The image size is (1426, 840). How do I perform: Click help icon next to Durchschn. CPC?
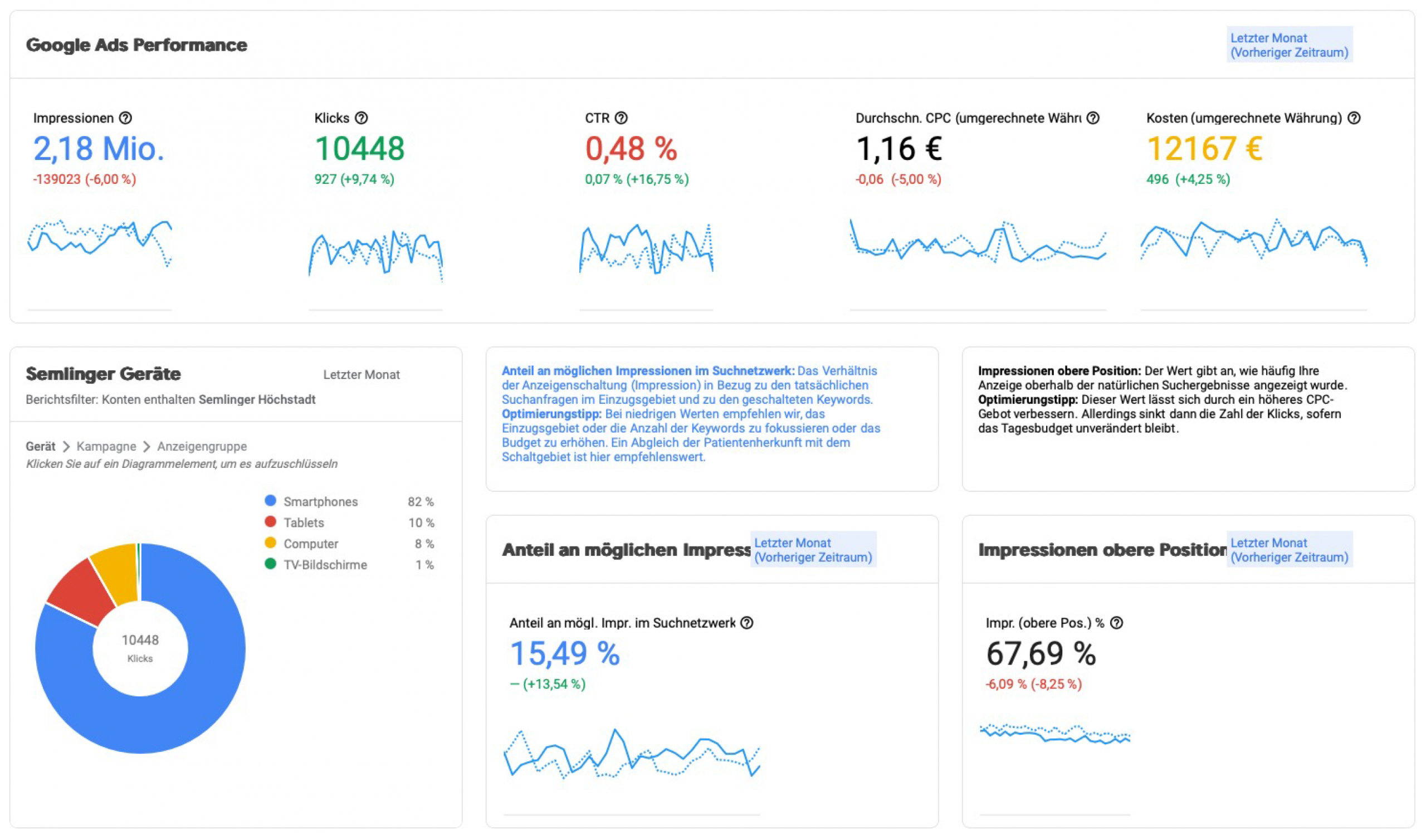[1093, 118]
